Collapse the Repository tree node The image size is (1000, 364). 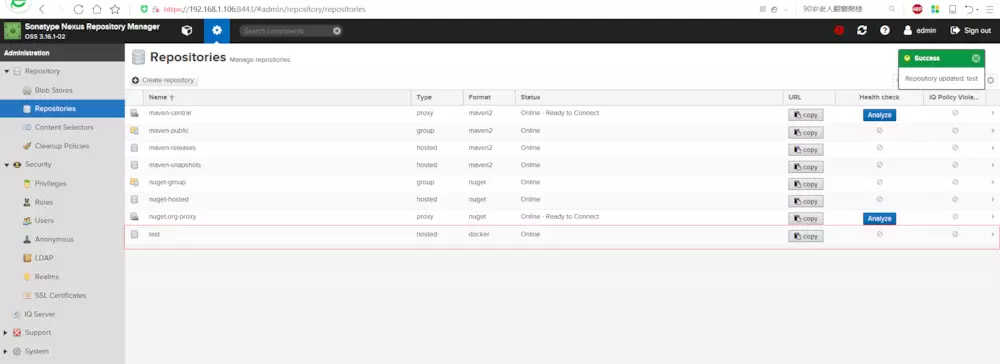[6, 71]
